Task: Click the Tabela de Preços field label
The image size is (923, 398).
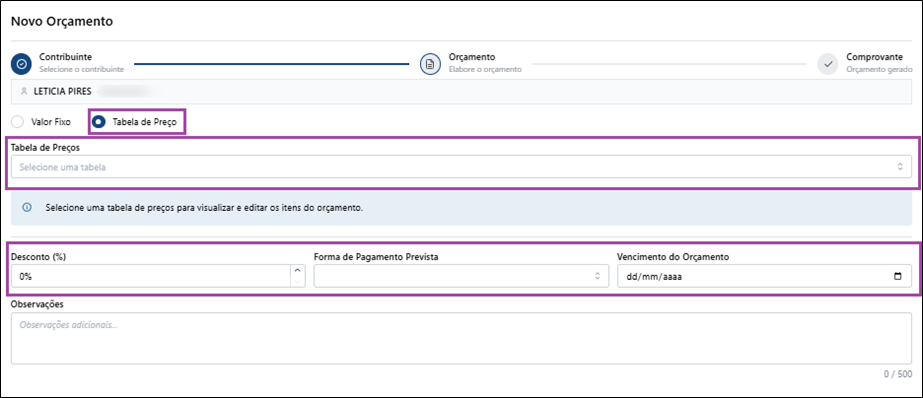Action: tap(45, 147)
